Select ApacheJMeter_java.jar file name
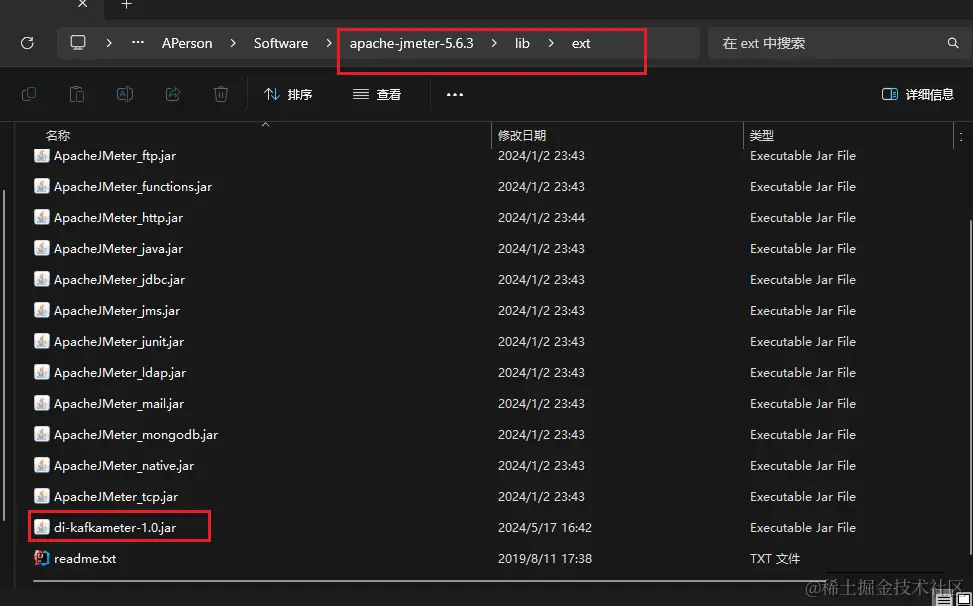The width and height of the screenshot is (973, 606). 119,249
